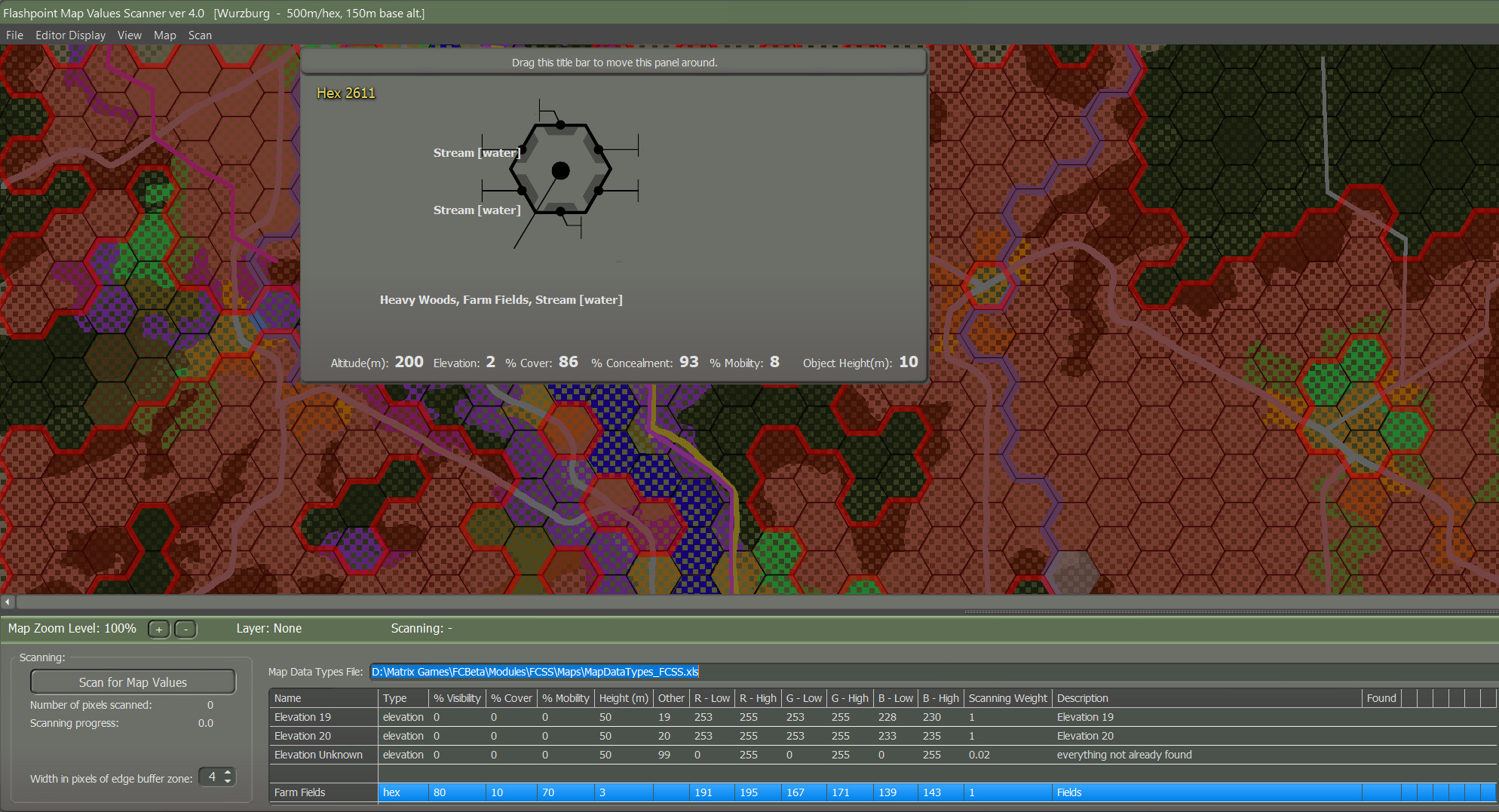Image resolution: width=1499 pixels, height=812 pixels.
Task: Click the B - High value 235
Action: 931,736
